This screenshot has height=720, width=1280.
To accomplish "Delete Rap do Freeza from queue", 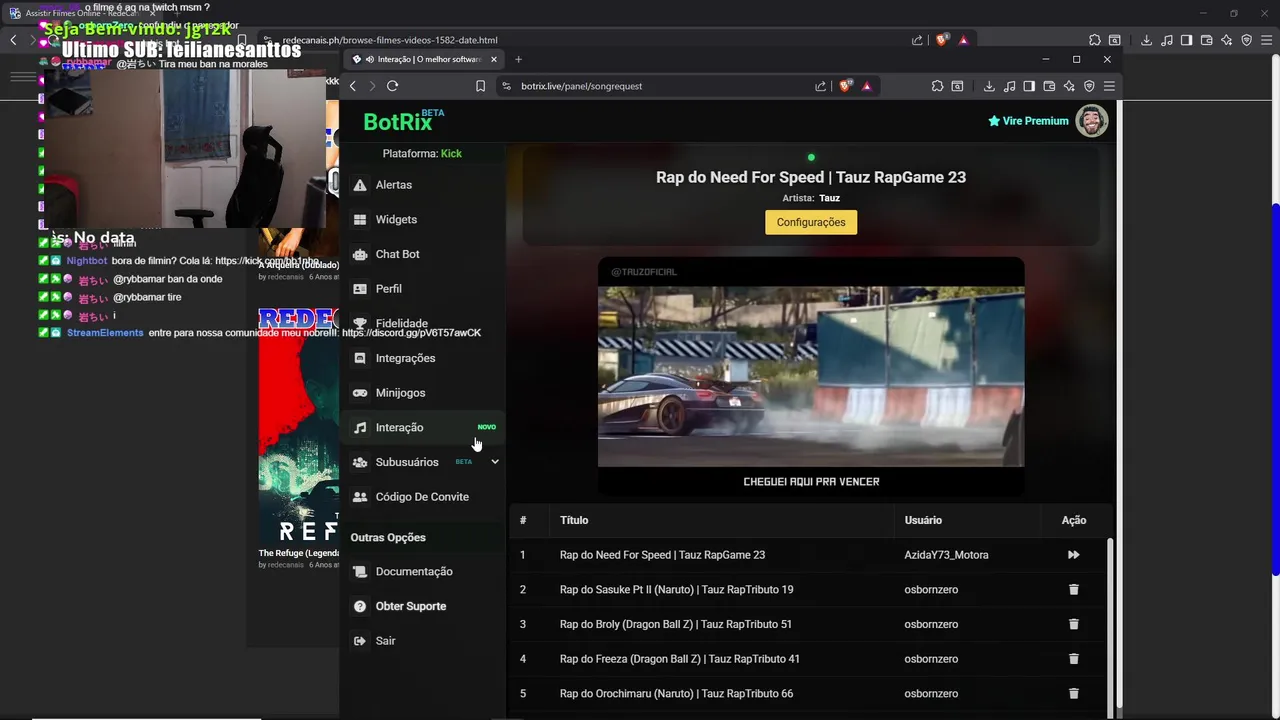I will click(x=1073, y=659).
